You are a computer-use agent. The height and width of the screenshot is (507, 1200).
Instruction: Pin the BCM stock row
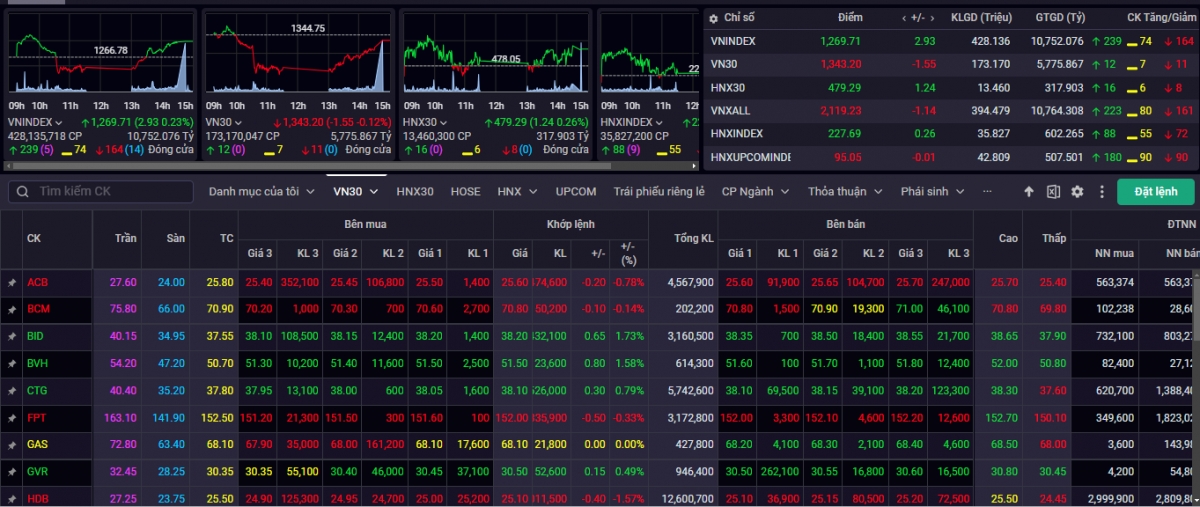12,310
